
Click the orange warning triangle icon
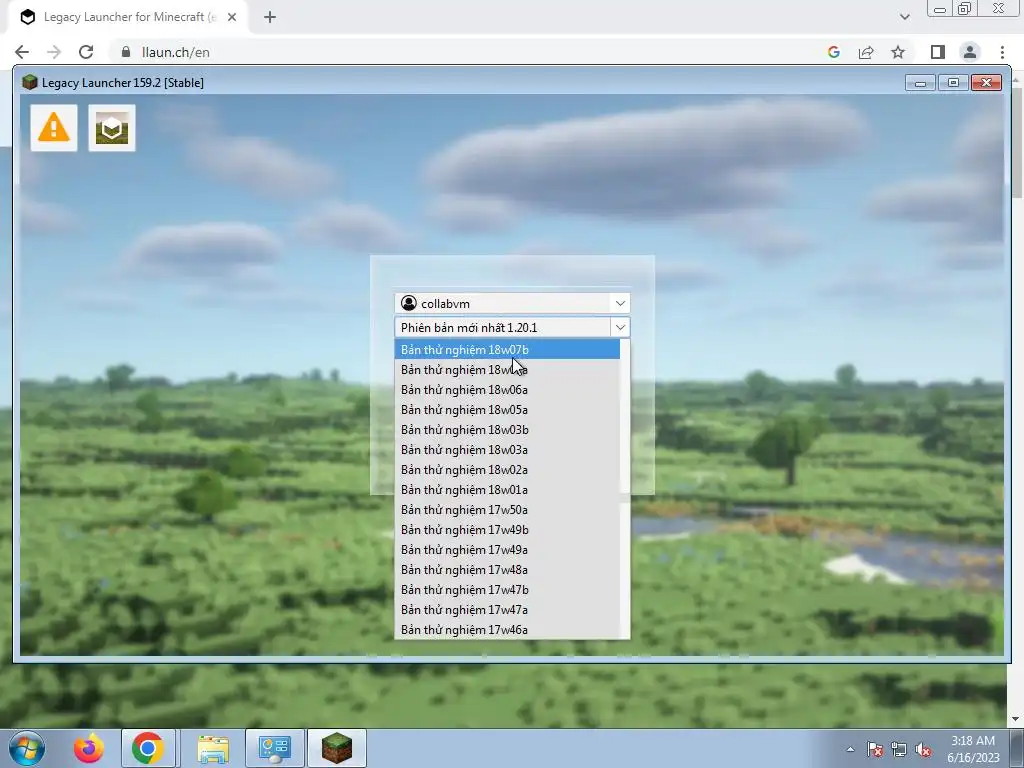point(54,128)
